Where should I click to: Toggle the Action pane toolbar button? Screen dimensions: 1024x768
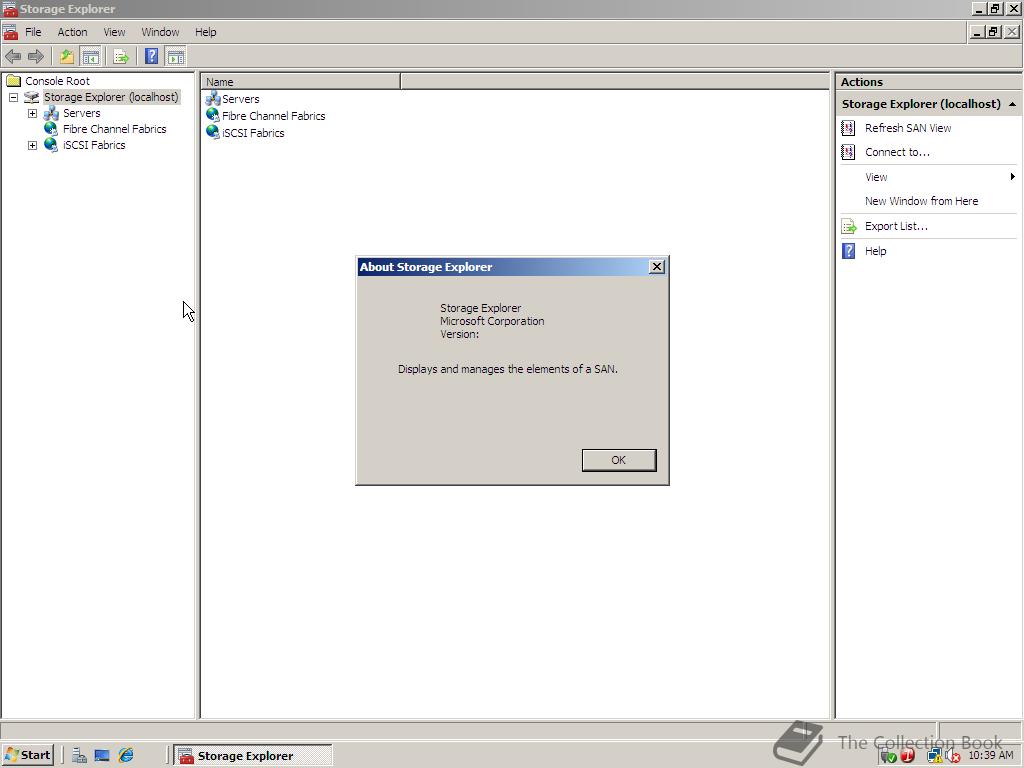[x=176, y=57]
